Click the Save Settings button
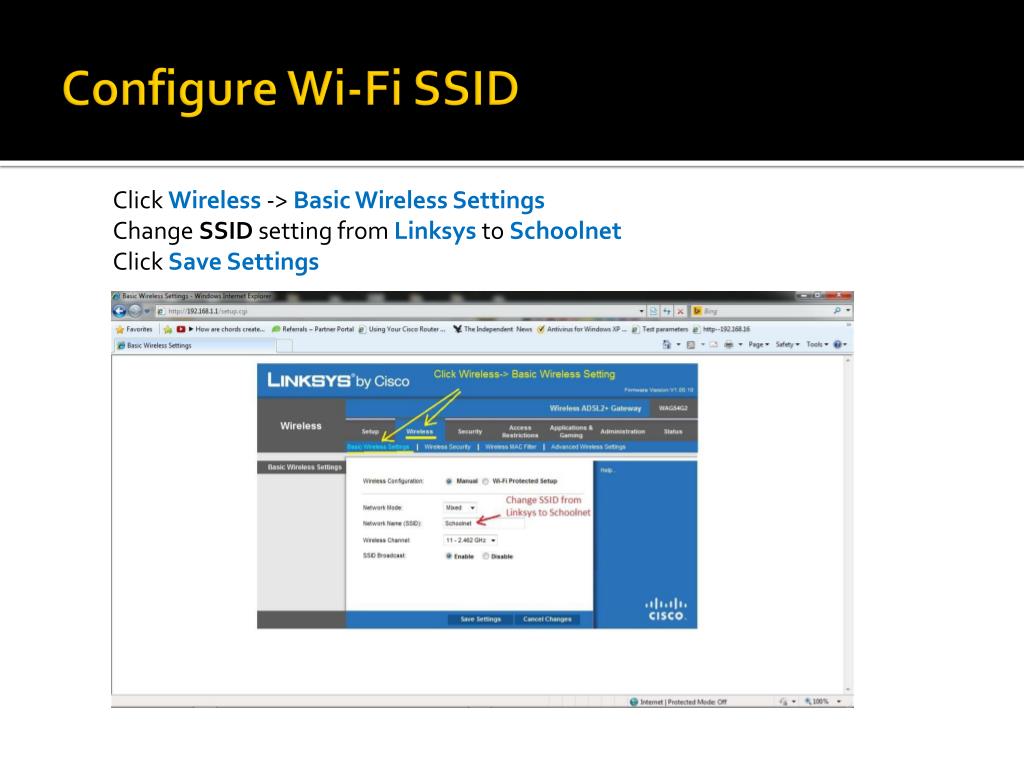This screenshot has width=1024, height=768. (480, 619)
